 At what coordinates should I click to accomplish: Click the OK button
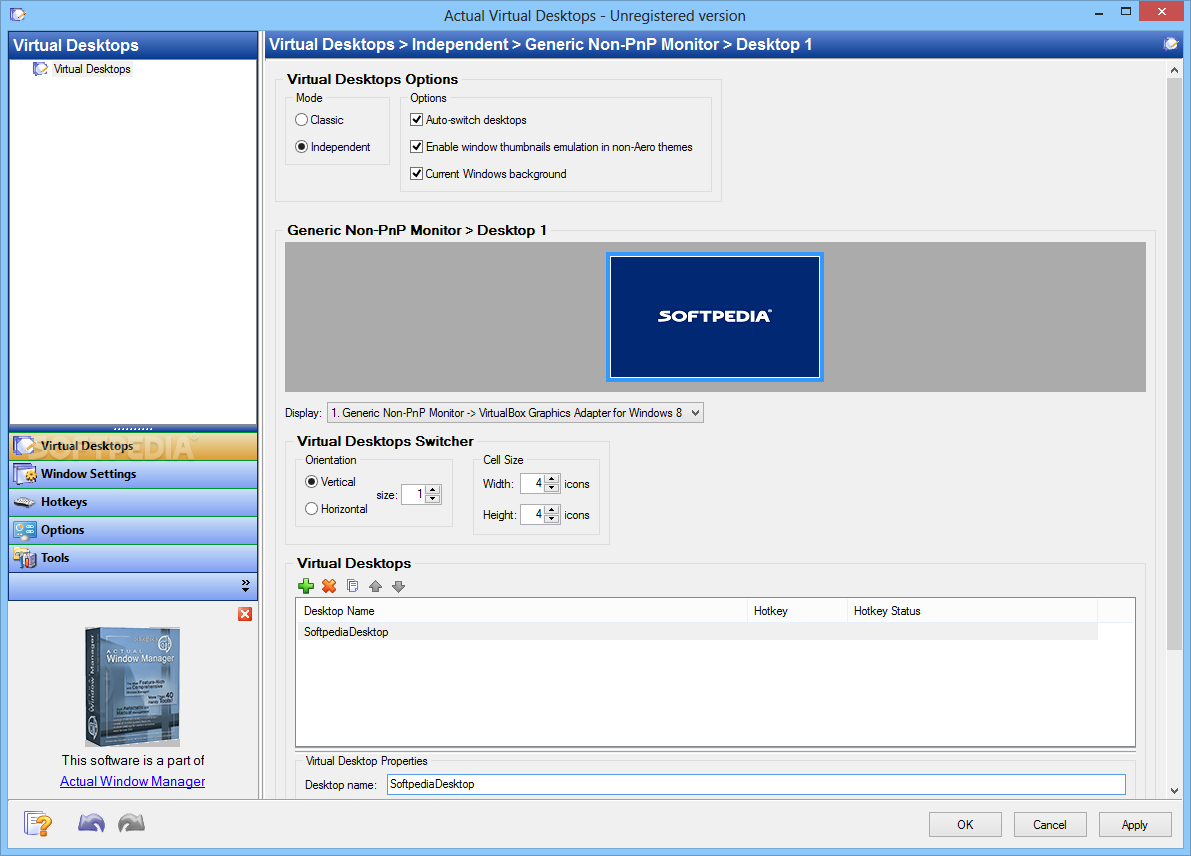coord(965,824)
